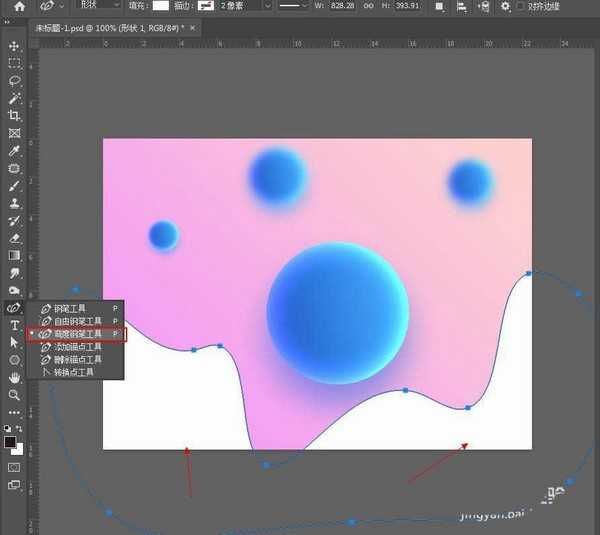The image size is (600, 535).
Task: Select the Lasso tool
Action: [14, 81]
